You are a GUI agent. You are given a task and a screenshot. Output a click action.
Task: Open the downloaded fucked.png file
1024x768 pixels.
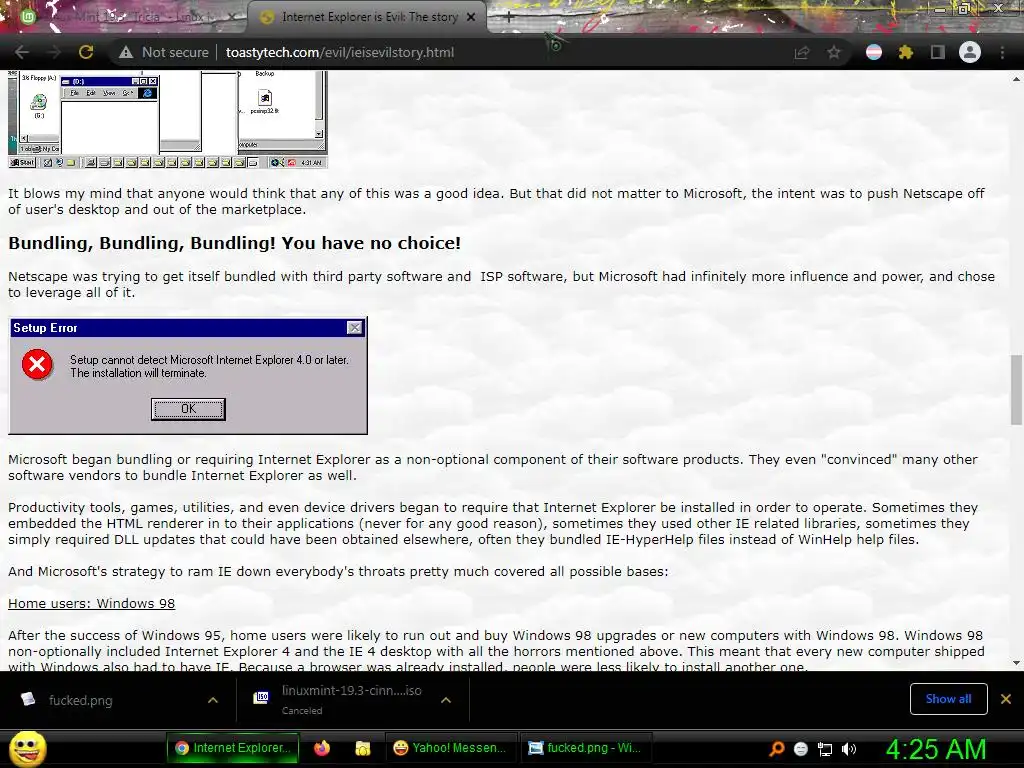pyautogui.click(x=80, y=700)
